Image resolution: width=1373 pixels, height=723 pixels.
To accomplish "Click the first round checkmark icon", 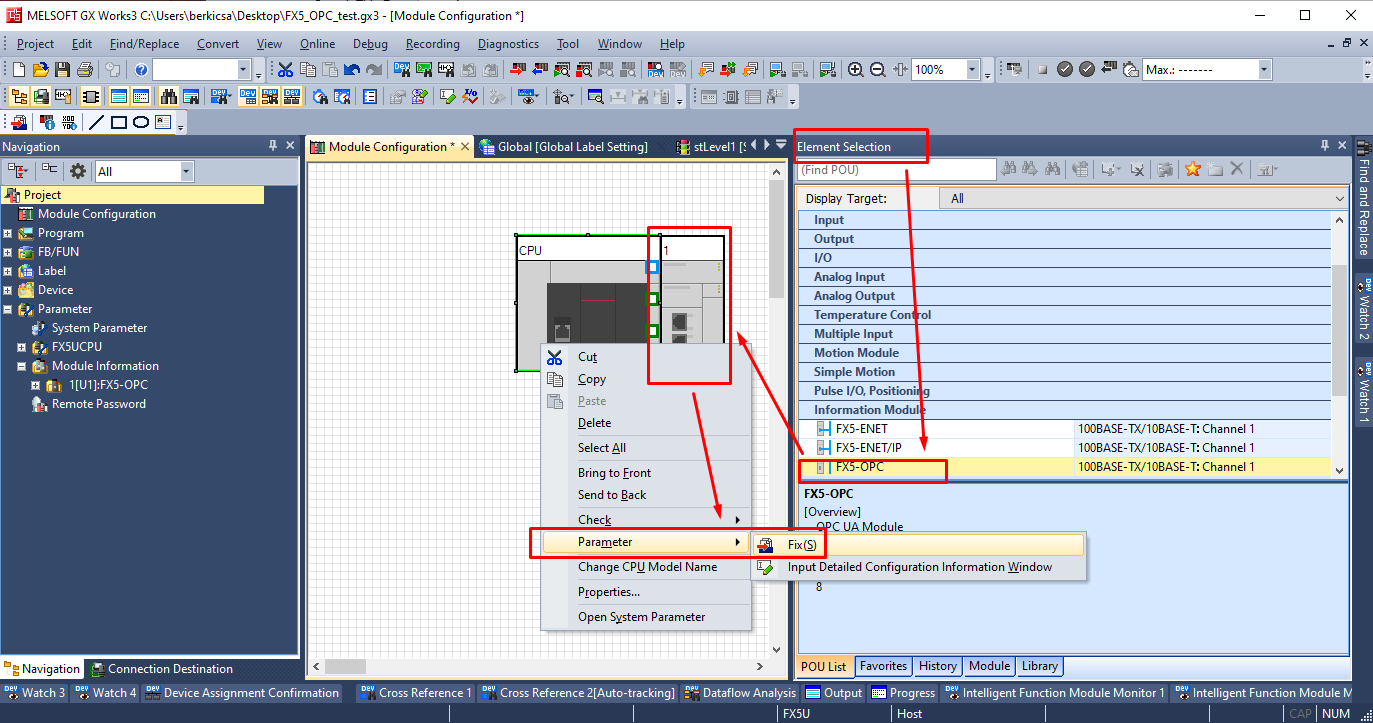I will (1065, 70).
